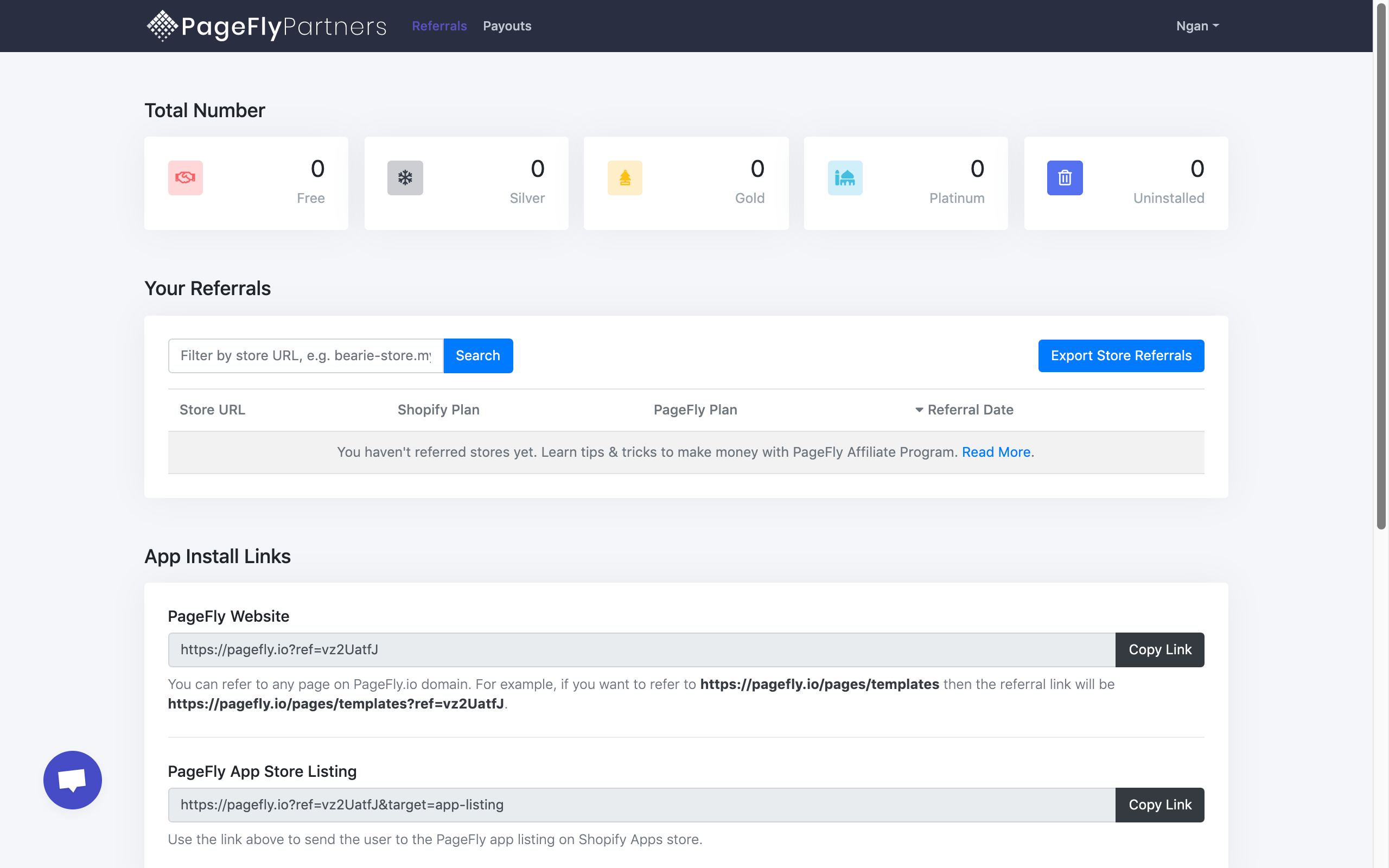This screenshot has height=868, width=1389.
Task: Click the trash Uninstalled icon
Action: click(1065, 178)
